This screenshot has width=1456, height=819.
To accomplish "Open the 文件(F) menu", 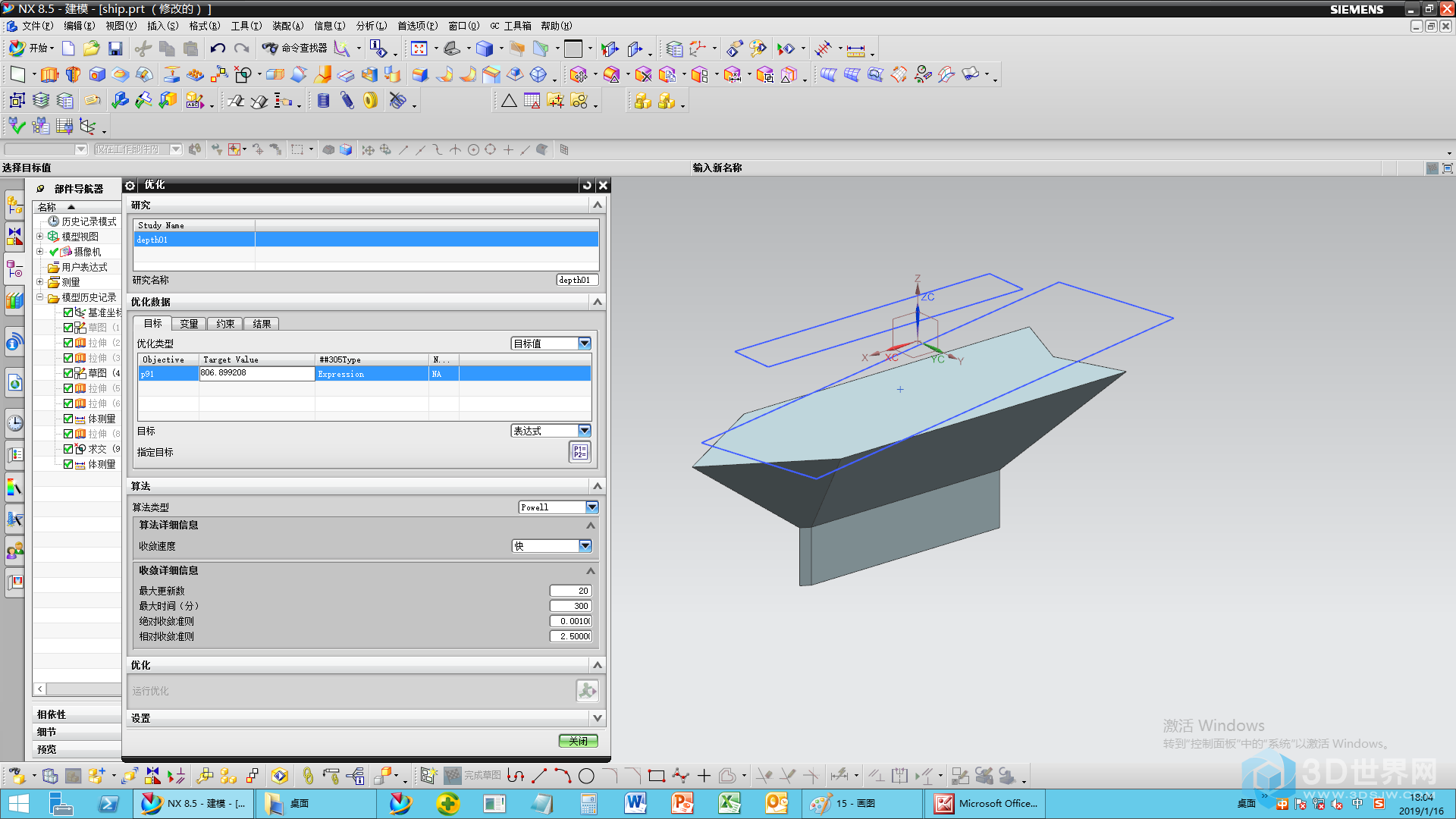I will tap(37, 26).
